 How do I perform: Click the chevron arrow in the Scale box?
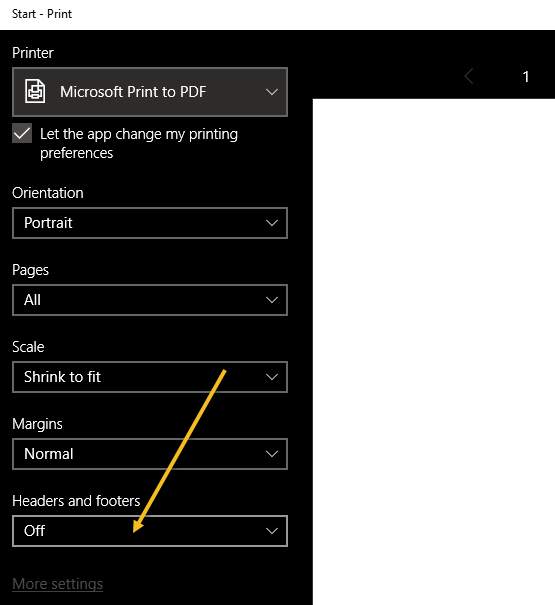point(272,377)
